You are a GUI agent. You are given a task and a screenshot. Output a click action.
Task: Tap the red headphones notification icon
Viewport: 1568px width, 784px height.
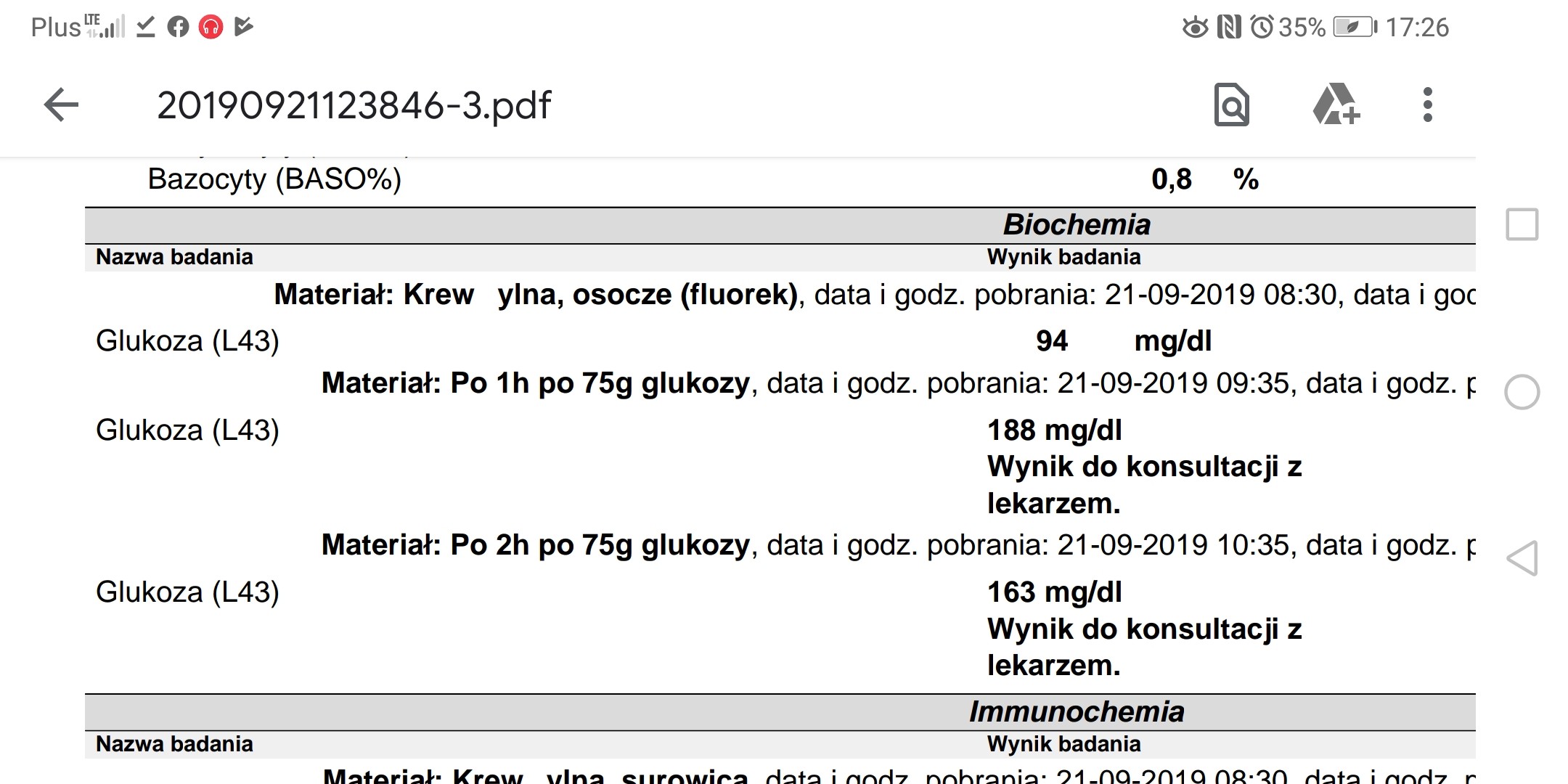click(x=211, y=28)
